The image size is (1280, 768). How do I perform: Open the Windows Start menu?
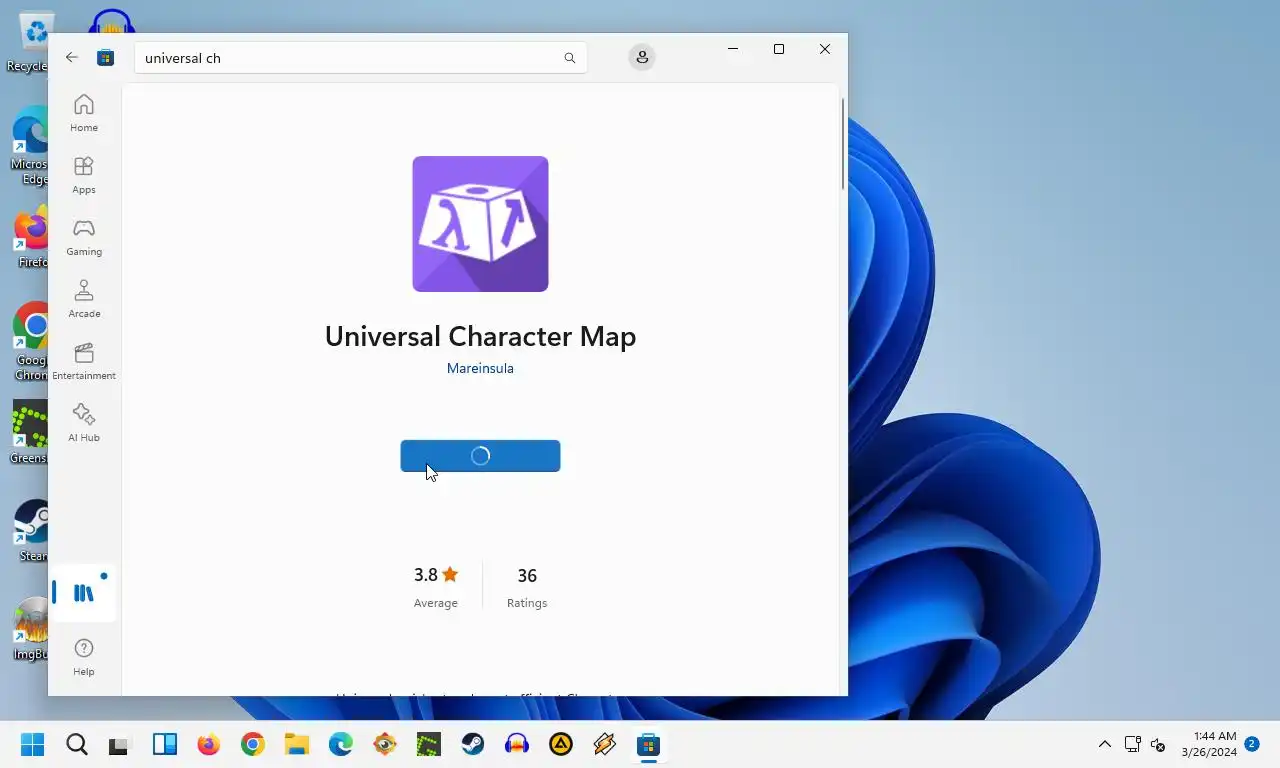pyautogui.click(x=33, y=744)
